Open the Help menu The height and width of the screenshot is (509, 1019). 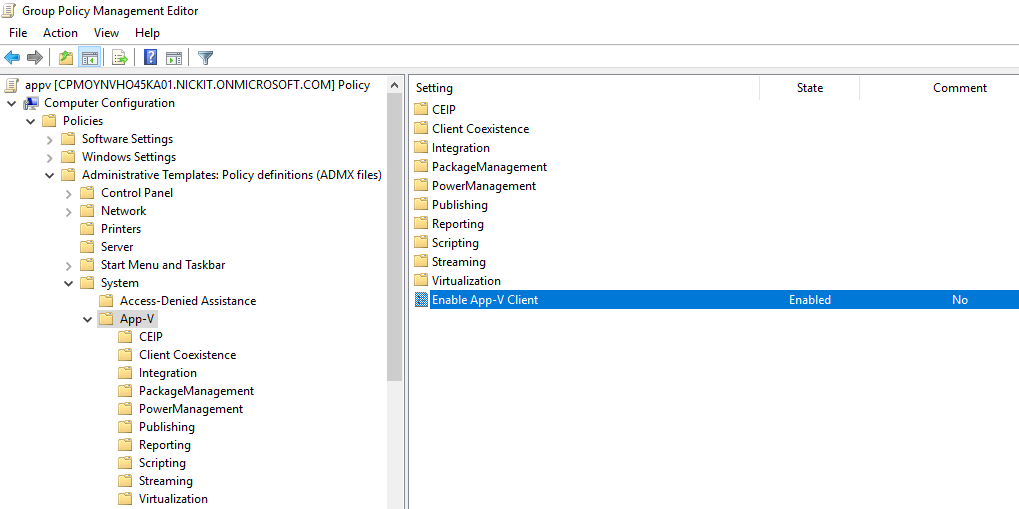point(148,33)
